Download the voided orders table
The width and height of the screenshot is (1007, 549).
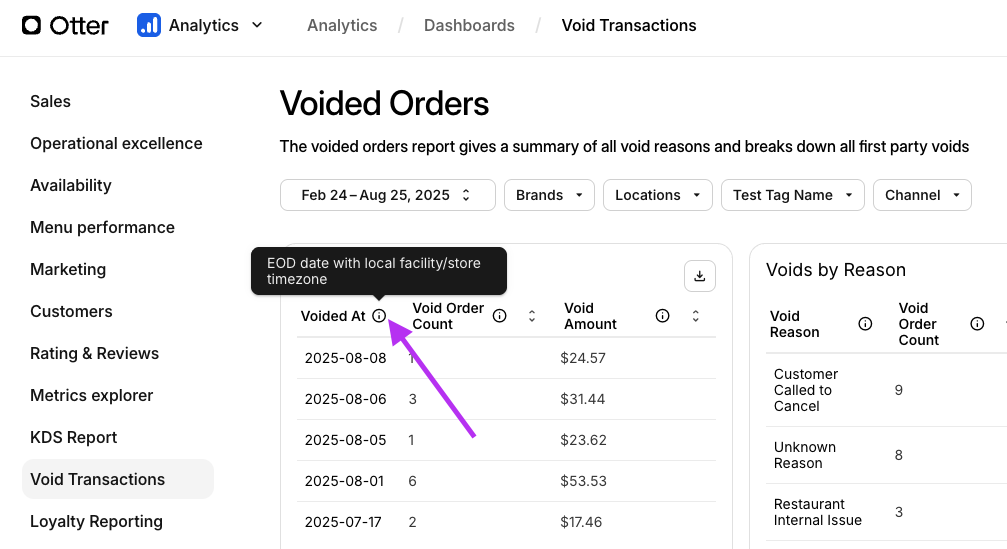click(700, 276)
